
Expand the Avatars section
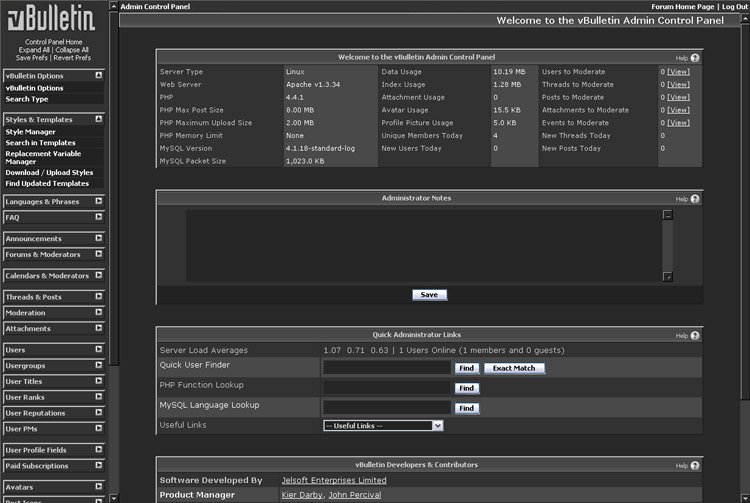pos(99,486)
